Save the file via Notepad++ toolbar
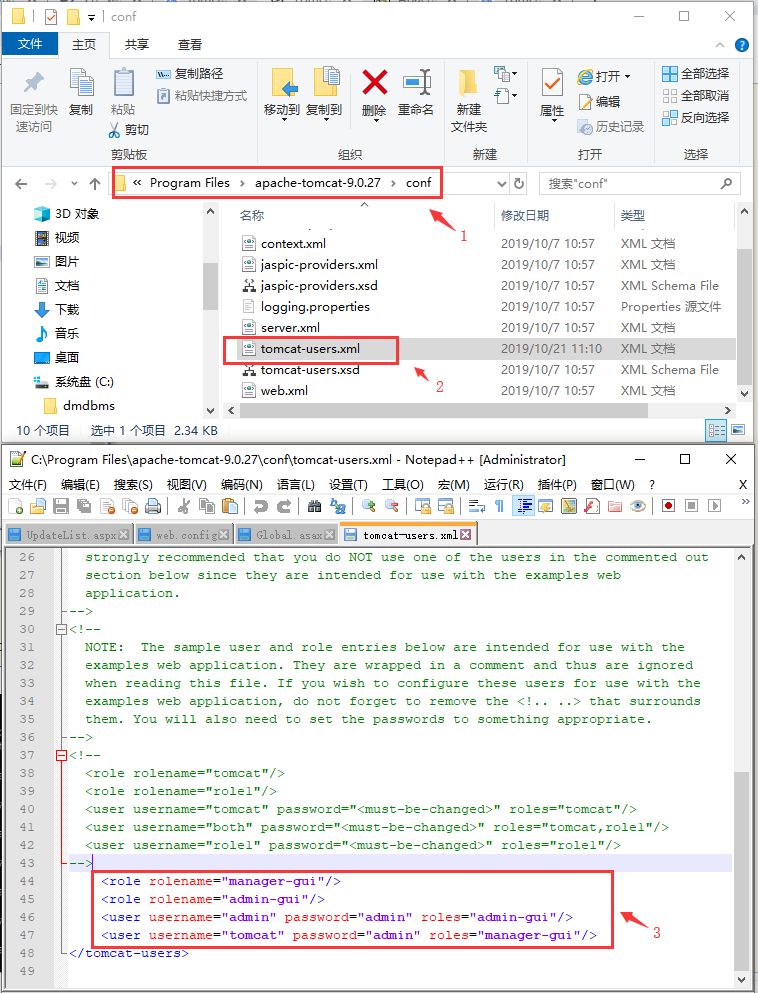Image resolution: width=758 pixels, height=993 pixels. pyautogui.click(x=61, y=505)
